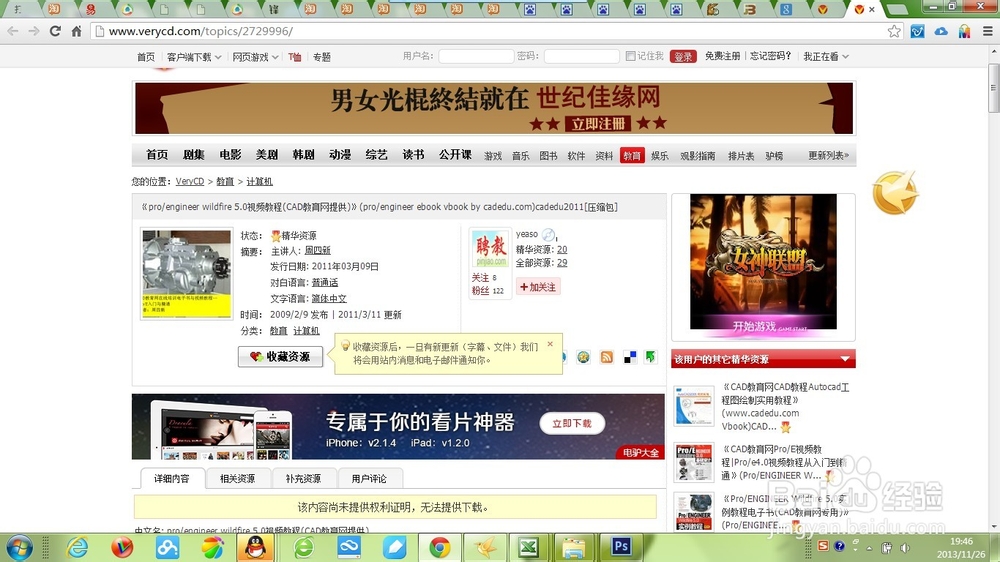The height and width of the screenshot is (562, 1000).
Task: Open the 普通话 language link
Action: (325, 283)
